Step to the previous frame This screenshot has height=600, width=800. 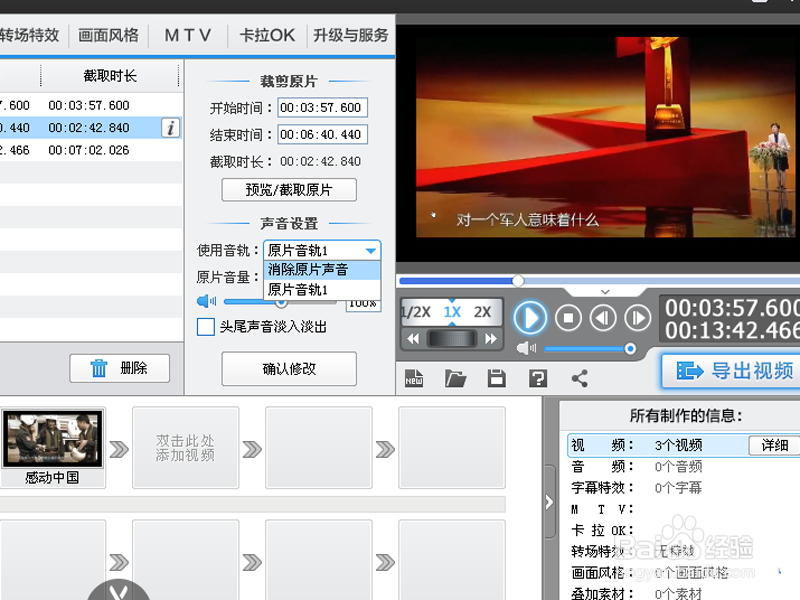[603, 318]
